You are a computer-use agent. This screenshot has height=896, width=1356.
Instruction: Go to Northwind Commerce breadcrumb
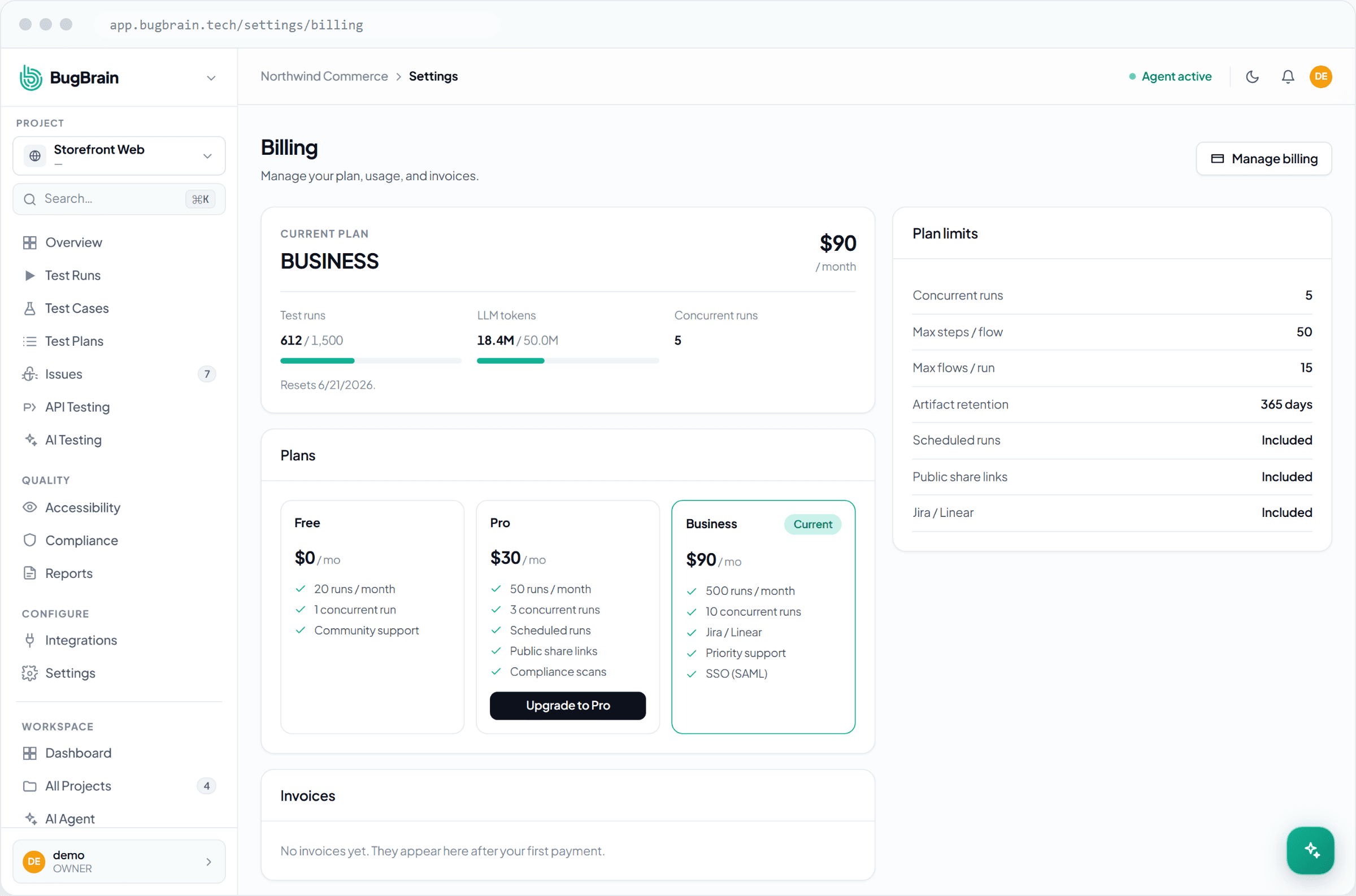pyautogui.click(x=324, y=76)
